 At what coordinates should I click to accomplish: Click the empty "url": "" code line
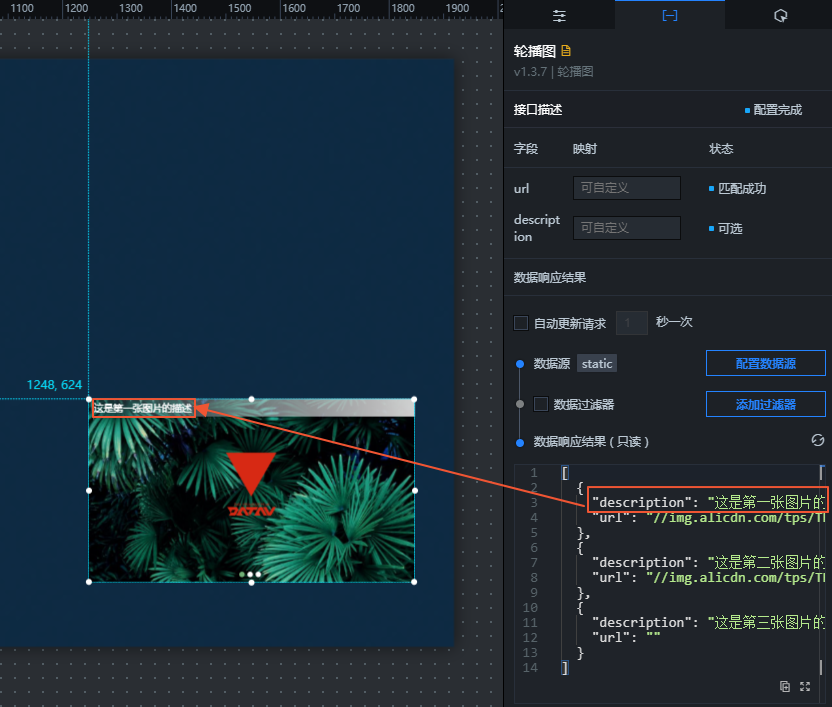(626, 637)
